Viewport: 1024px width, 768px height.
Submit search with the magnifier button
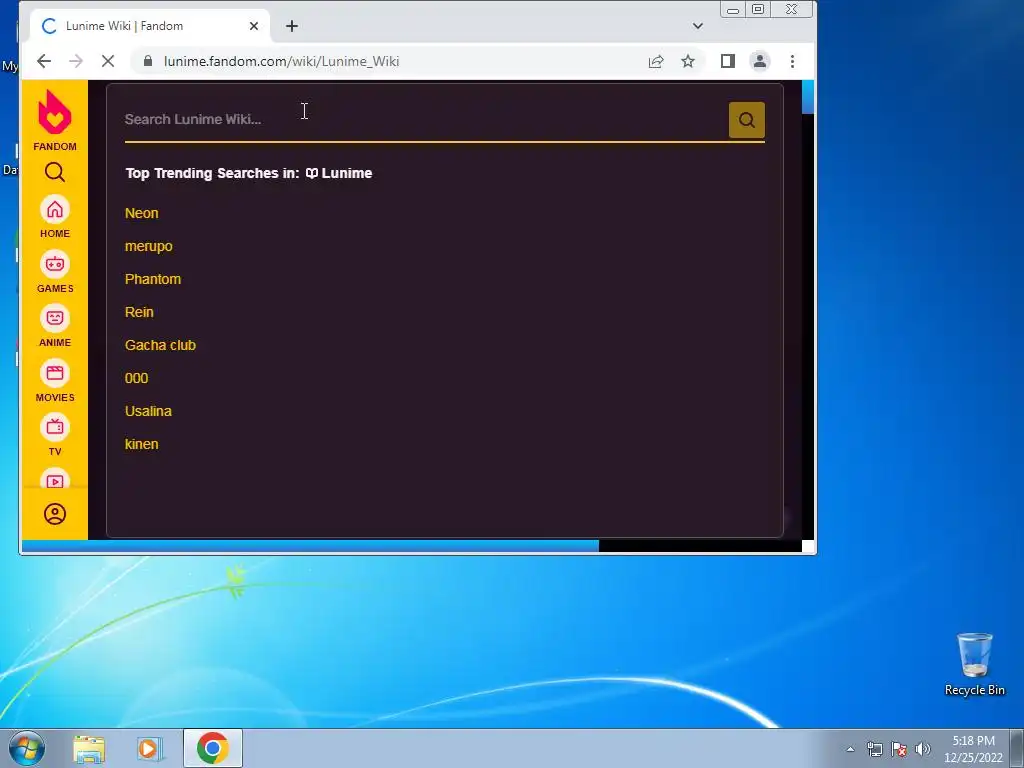click(x=746, y=120)
